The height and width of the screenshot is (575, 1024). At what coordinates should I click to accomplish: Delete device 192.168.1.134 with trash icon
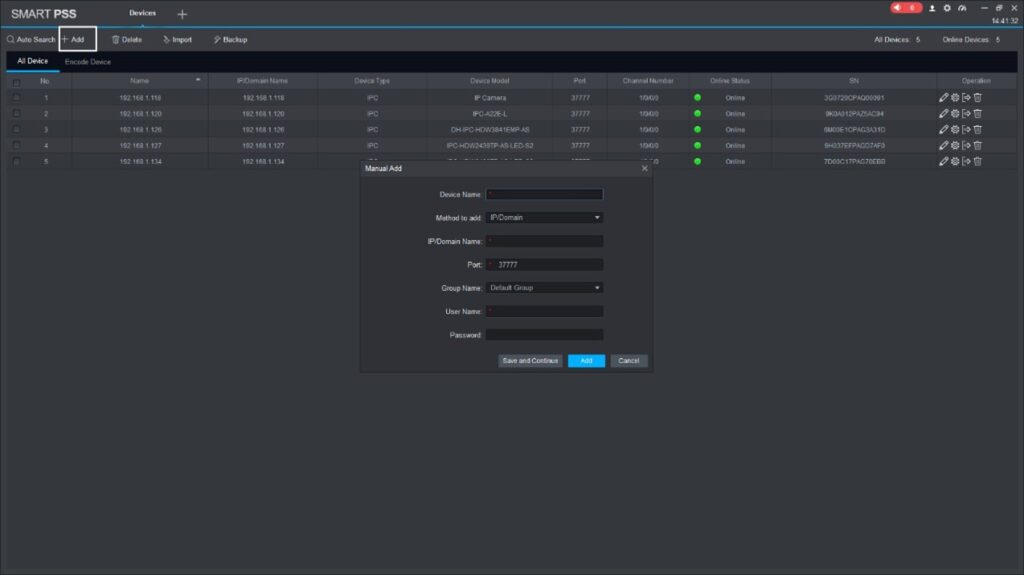click(x=978, y=161)
